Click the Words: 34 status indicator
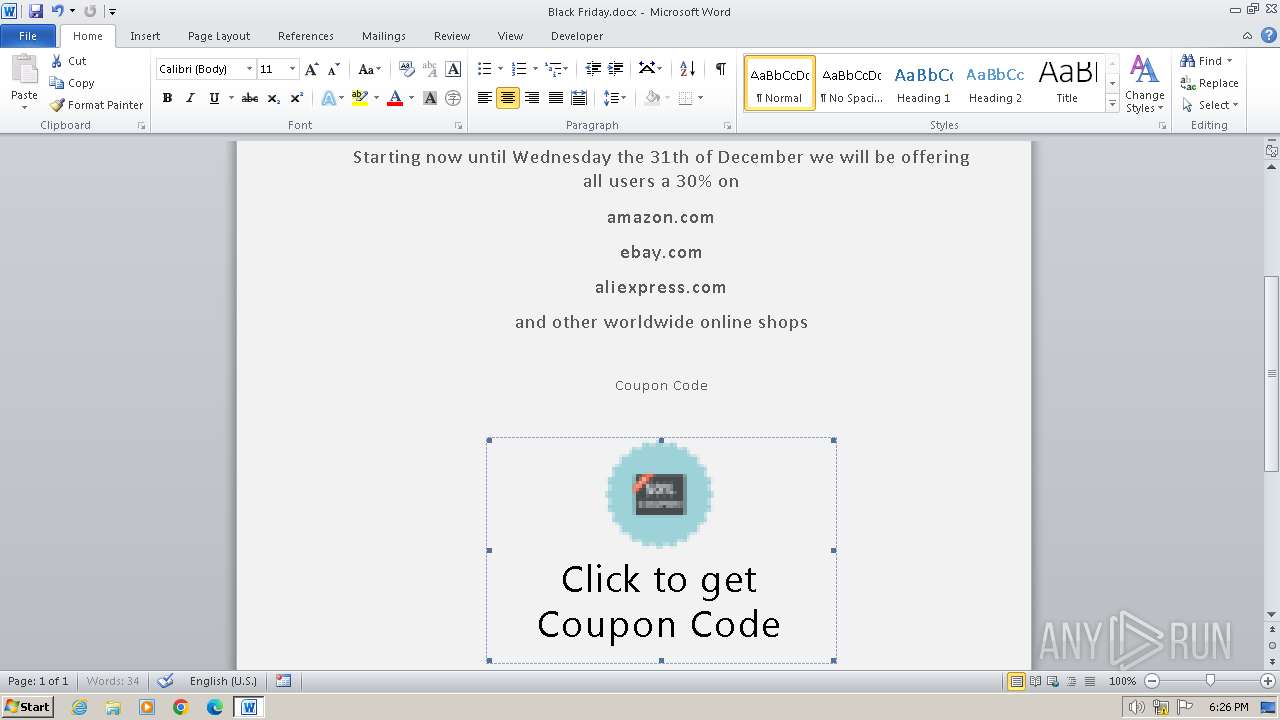This screenshot has width=1280, height=720. [113, 681]
